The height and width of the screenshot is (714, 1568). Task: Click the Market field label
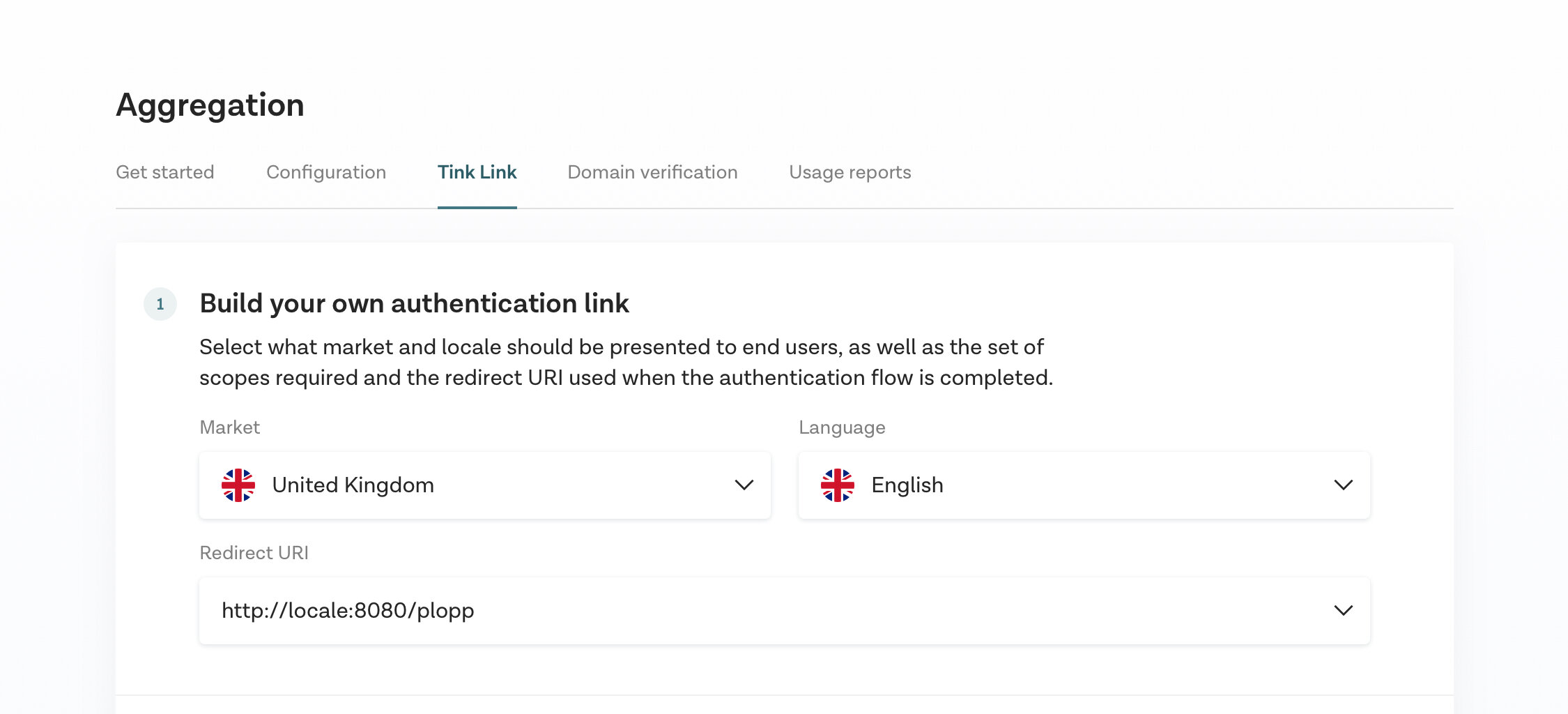[x=229, y=427]
